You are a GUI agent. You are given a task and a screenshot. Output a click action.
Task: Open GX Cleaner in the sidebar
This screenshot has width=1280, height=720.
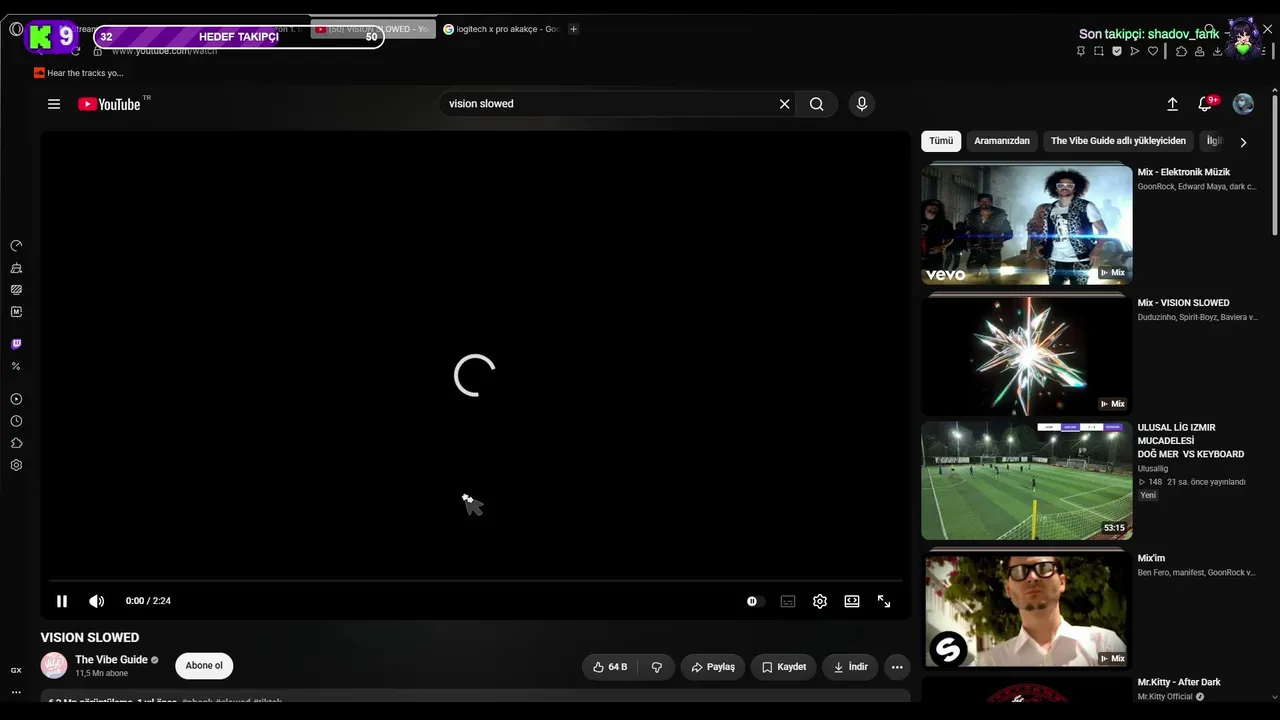click(16, 268)
